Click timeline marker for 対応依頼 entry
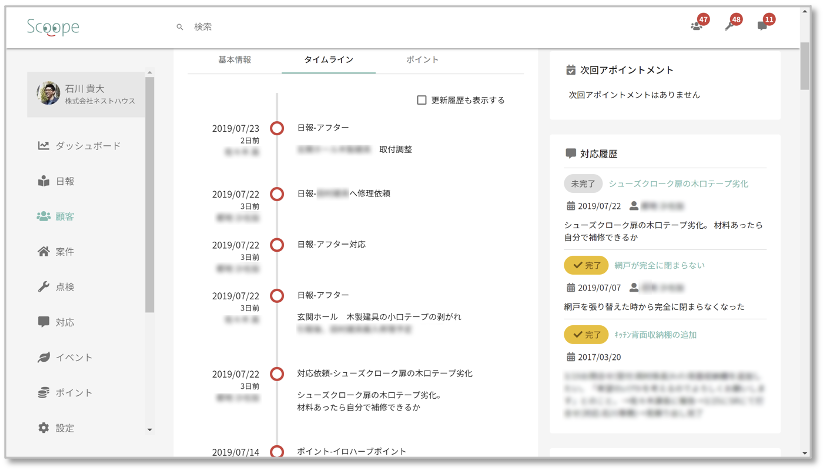Viewport: 824px width, 472px height. tap(277, 374)
